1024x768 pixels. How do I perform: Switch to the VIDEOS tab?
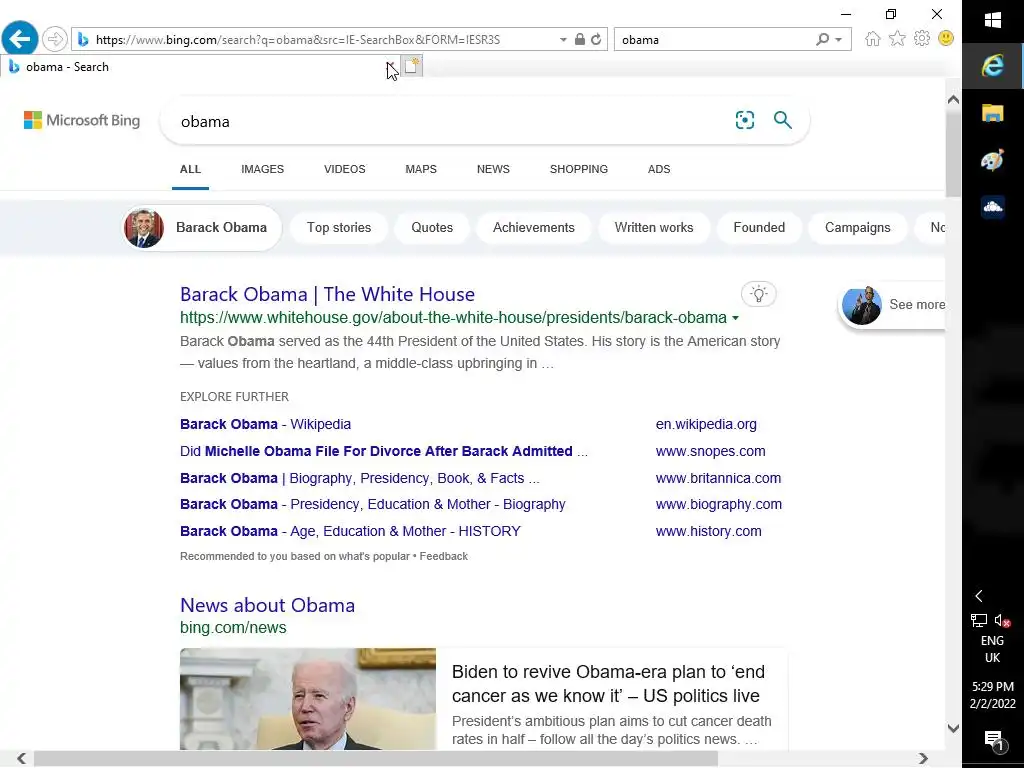345,169
